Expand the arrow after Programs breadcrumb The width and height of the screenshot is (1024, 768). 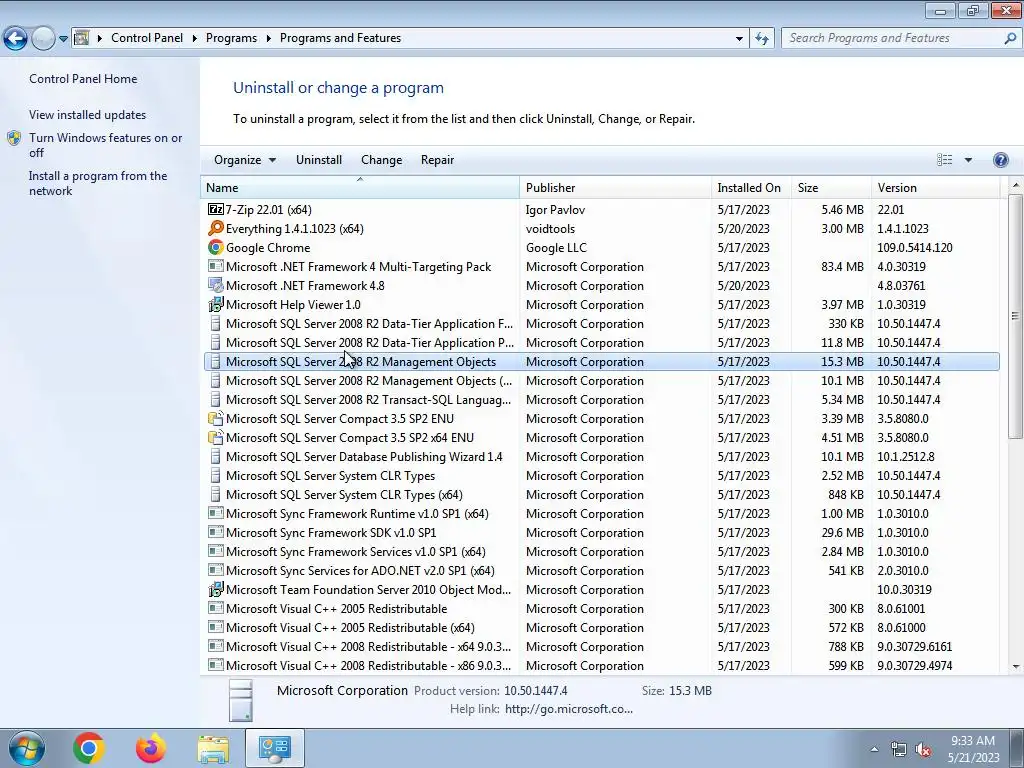[268, 39]
